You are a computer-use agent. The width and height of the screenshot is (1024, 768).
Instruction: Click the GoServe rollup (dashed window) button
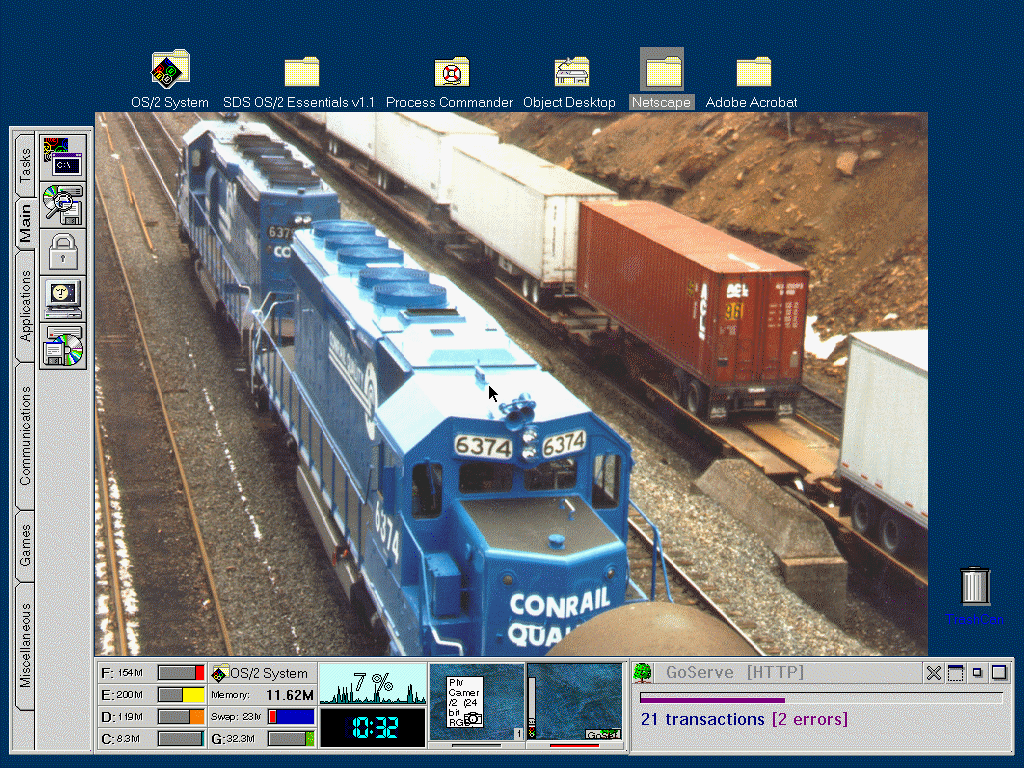955,673
